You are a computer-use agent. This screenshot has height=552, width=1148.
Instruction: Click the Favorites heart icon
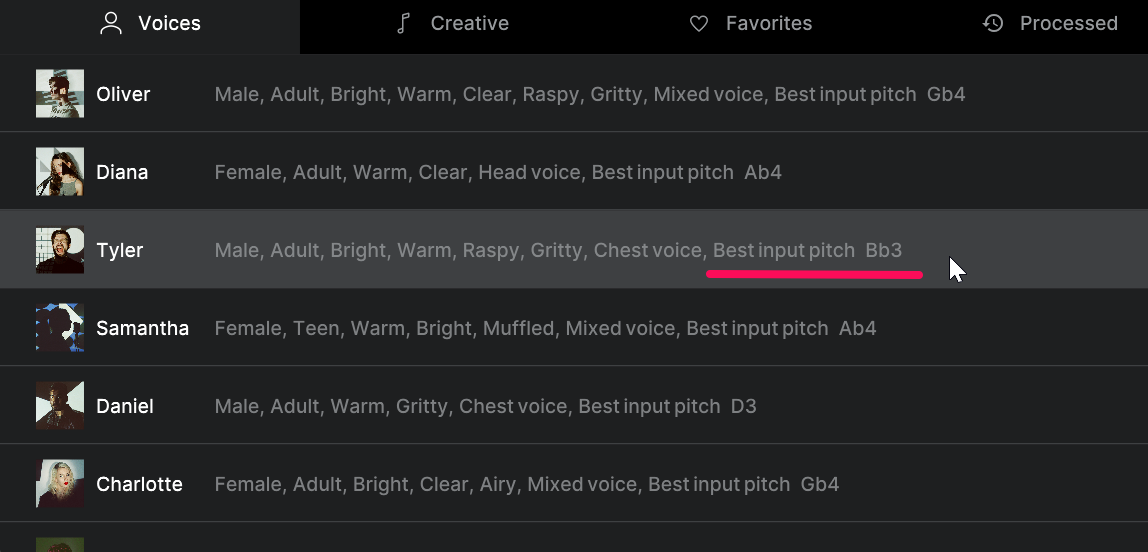(699, 23)
